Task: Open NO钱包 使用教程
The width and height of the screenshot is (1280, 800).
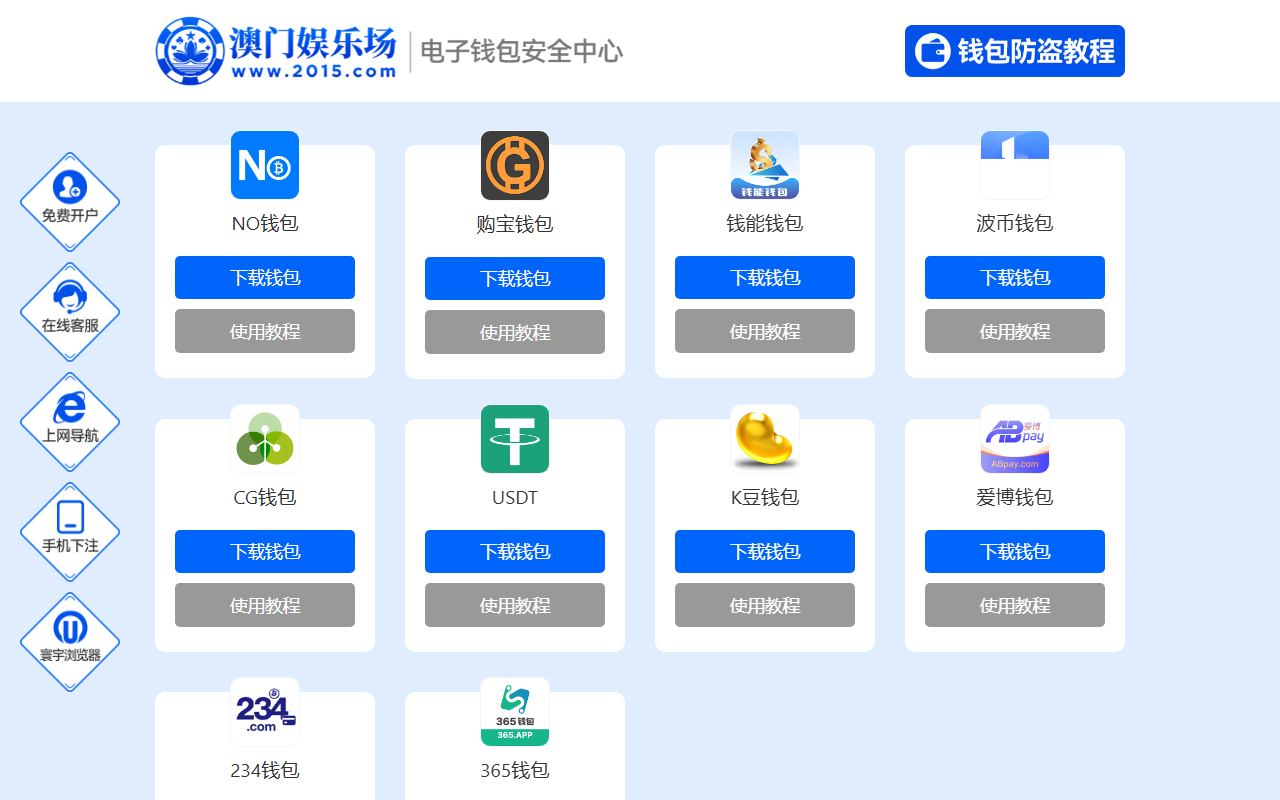Action: (x=265, y=331)
